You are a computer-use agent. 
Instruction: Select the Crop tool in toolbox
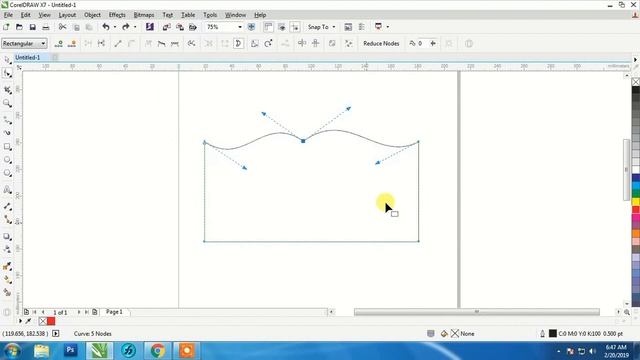(7, 90)
